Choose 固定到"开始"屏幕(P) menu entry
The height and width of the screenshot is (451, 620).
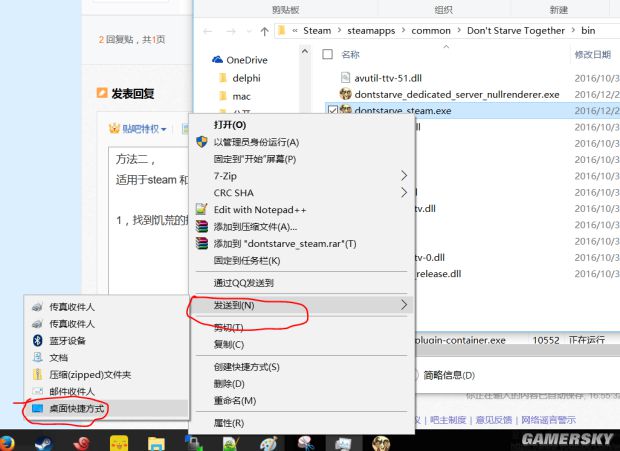point(302,159)
